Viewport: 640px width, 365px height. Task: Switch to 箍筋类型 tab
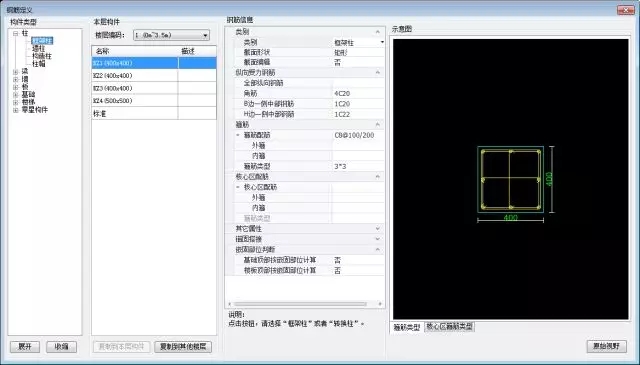[x=407, y=327]
